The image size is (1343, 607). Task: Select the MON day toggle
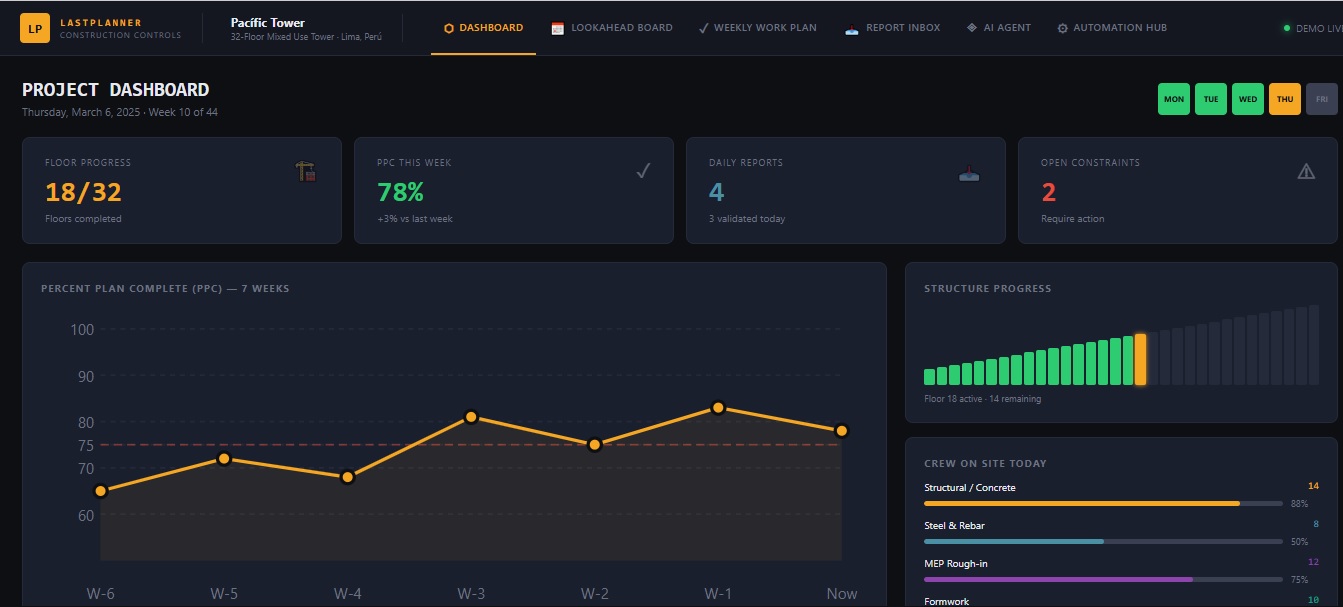1174,99
